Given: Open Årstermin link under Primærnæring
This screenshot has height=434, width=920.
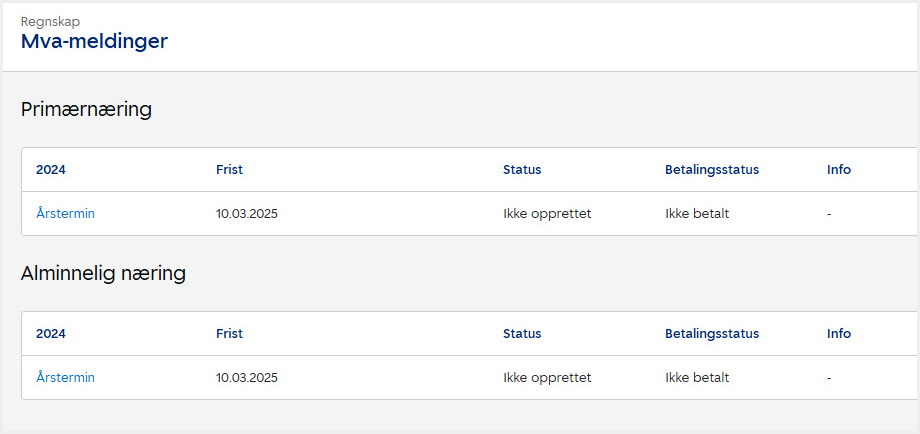Looking at the screenshot, I should point(65,214).
